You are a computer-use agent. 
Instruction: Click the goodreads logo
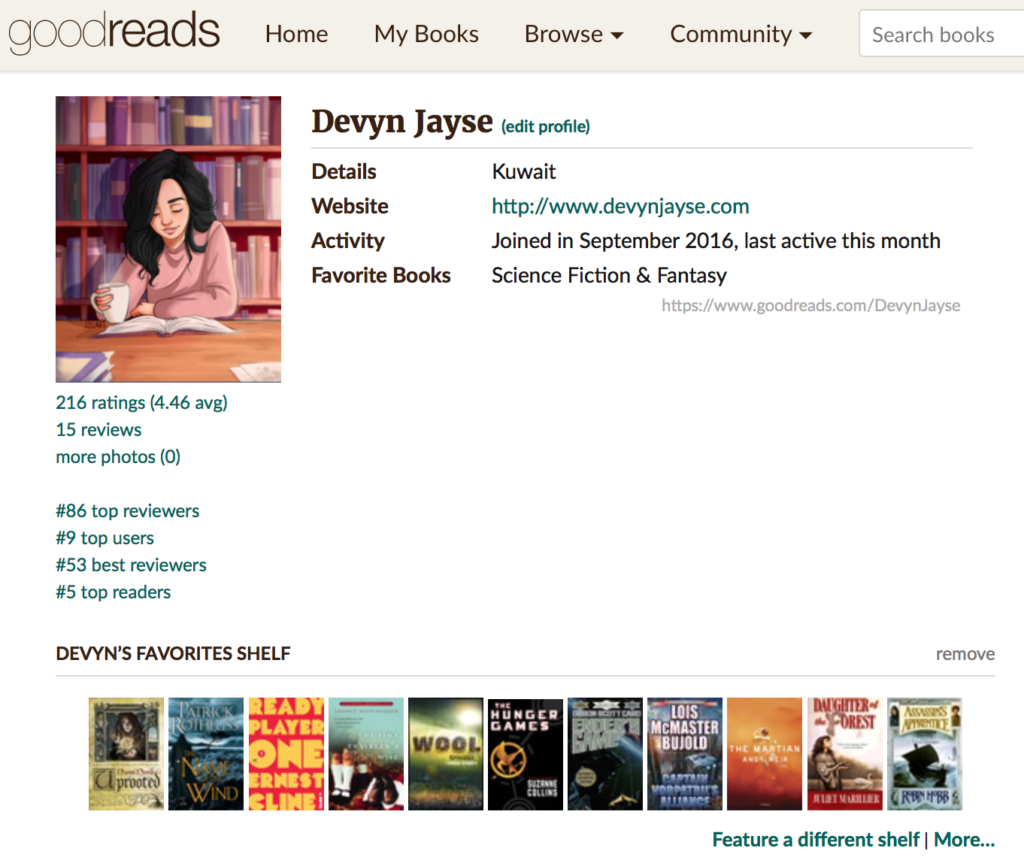click(114, 33)
